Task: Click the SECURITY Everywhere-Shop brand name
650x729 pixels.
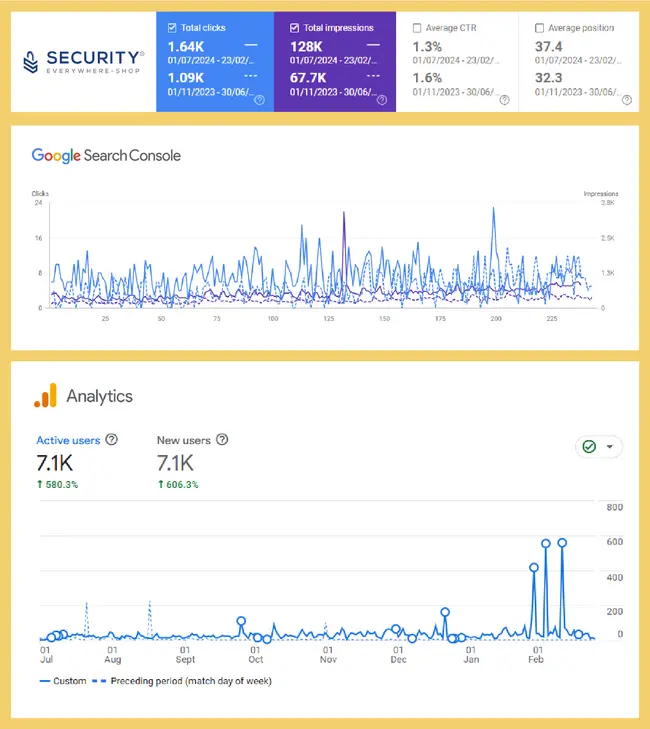Action: (95, 62)
